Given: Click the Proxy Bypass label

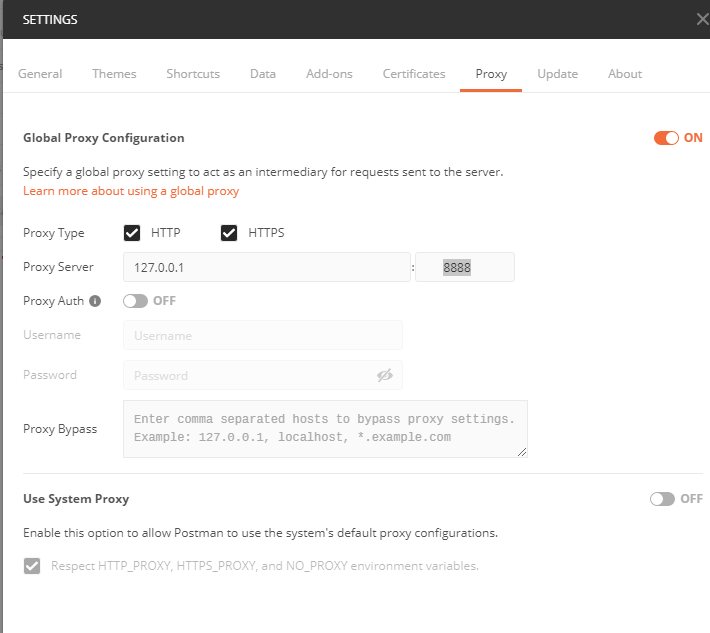Looking at the screenshot, I should pos(60,429).
